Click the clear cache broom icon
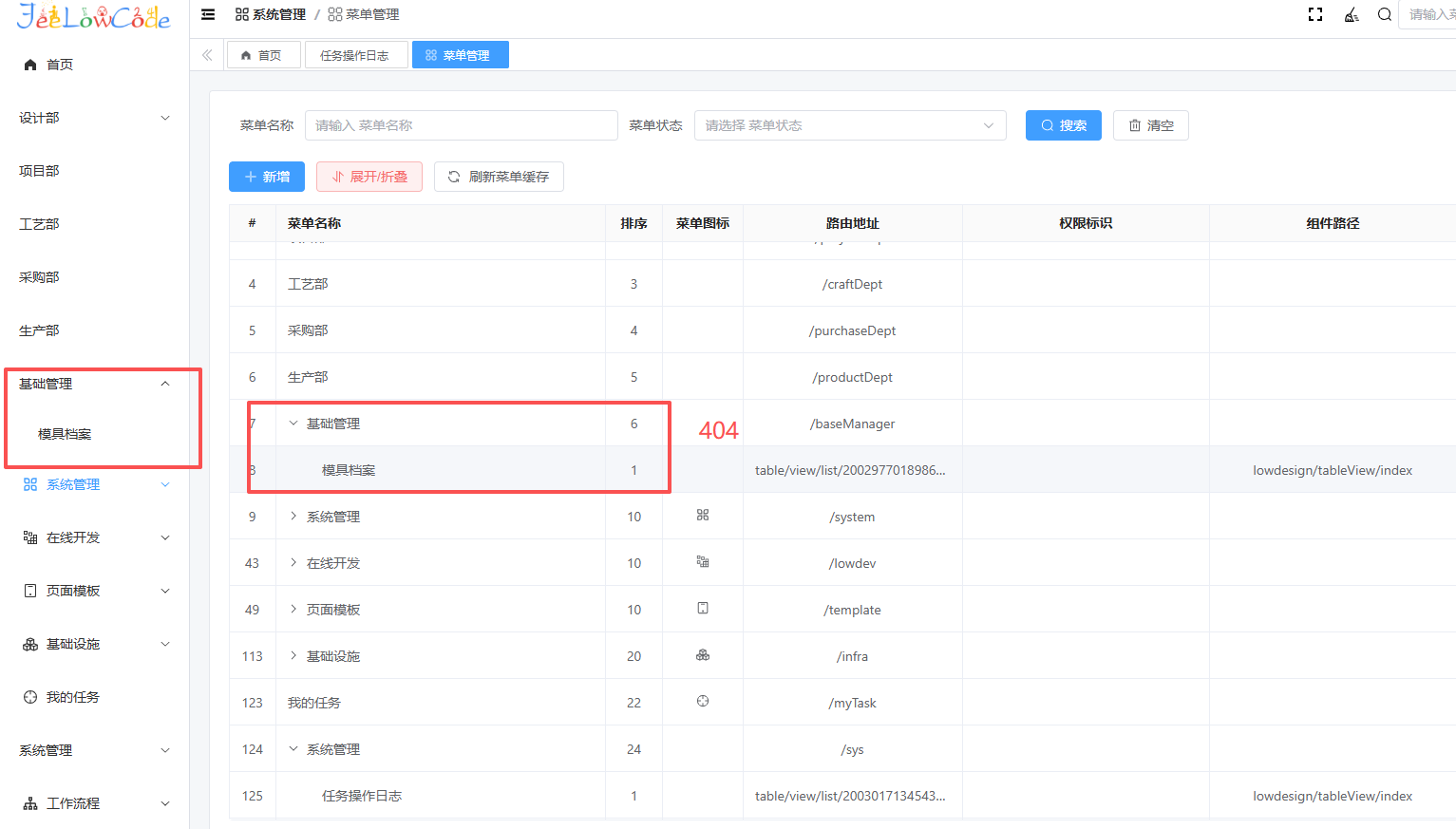Screen dimensions: 1456x829 (x=1351, y=14)
